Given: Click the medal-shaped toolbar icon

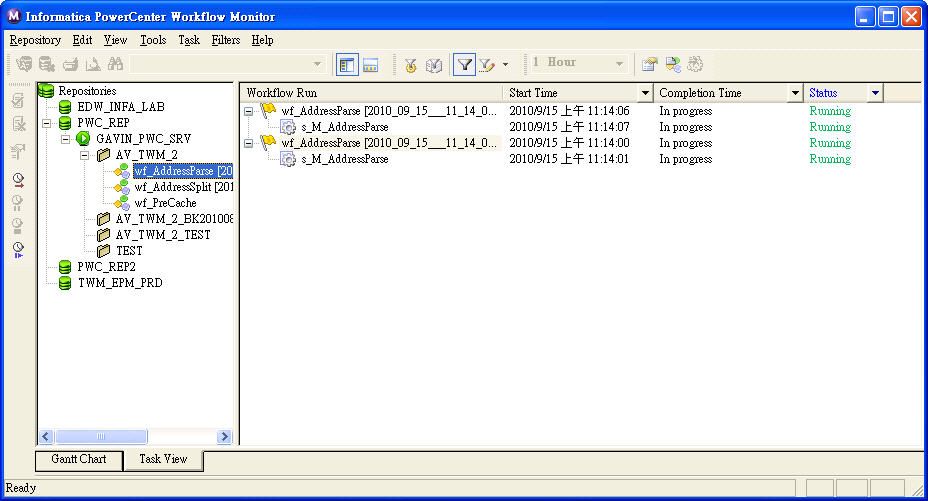Looking at the screenshot, I should 410,64.
